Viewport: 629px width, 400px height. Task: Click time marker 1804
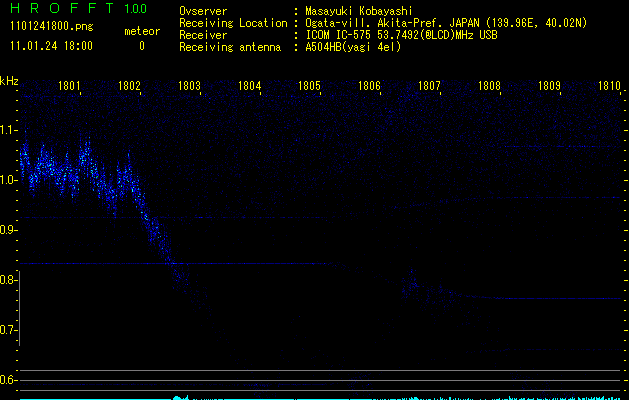click(249, 86)
